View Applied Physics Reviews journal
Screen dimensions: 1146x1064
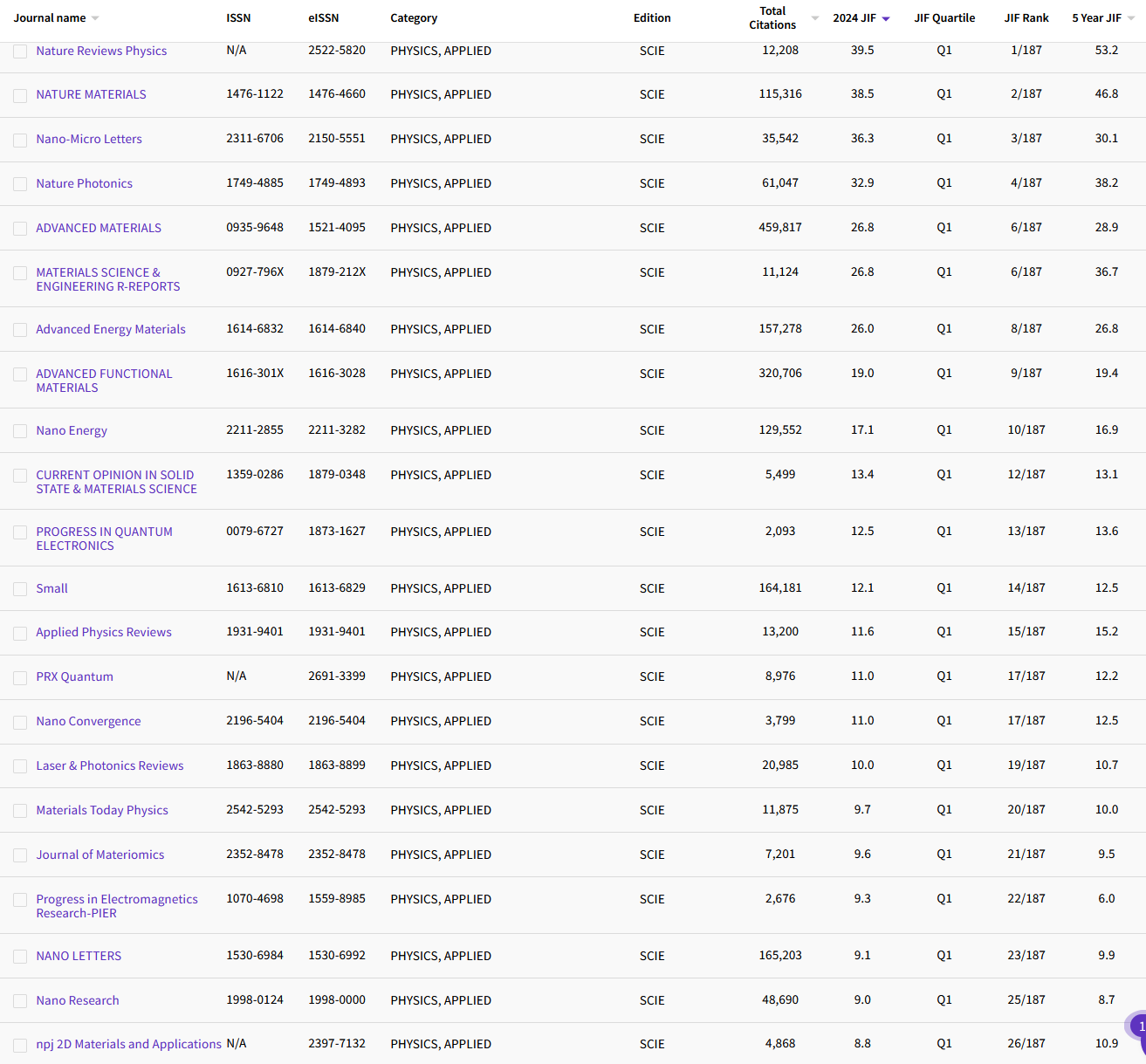pos(104,632)
